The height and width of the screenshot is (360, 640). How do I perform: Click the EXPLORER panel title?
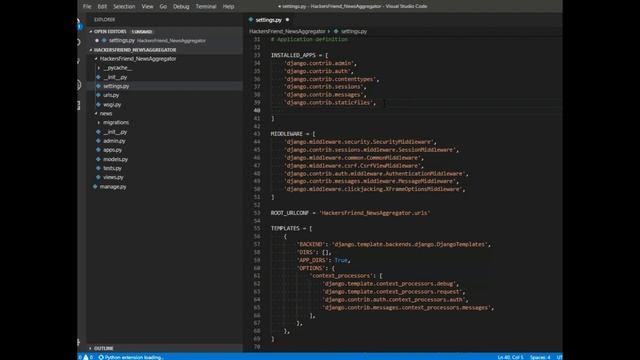coord(104,20)
